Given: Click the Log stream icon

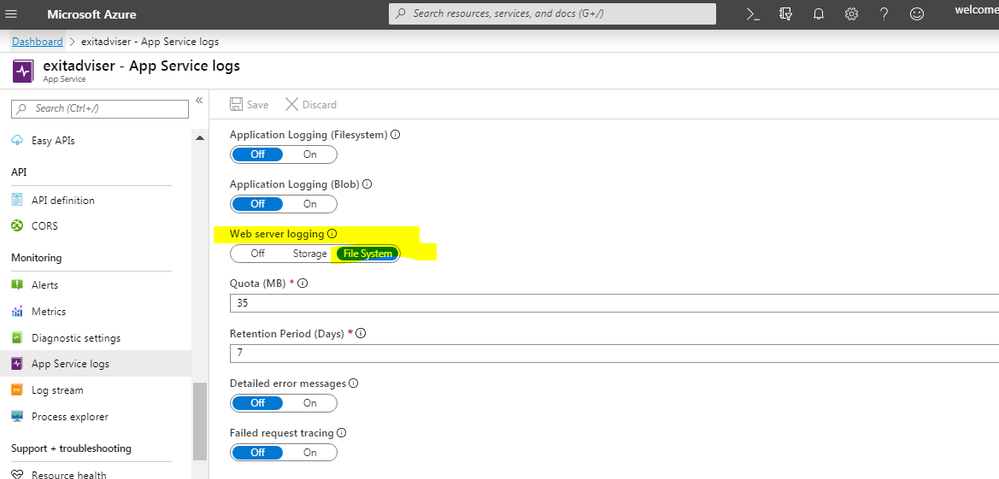Looking at the screenshot, I should point(18,390).
